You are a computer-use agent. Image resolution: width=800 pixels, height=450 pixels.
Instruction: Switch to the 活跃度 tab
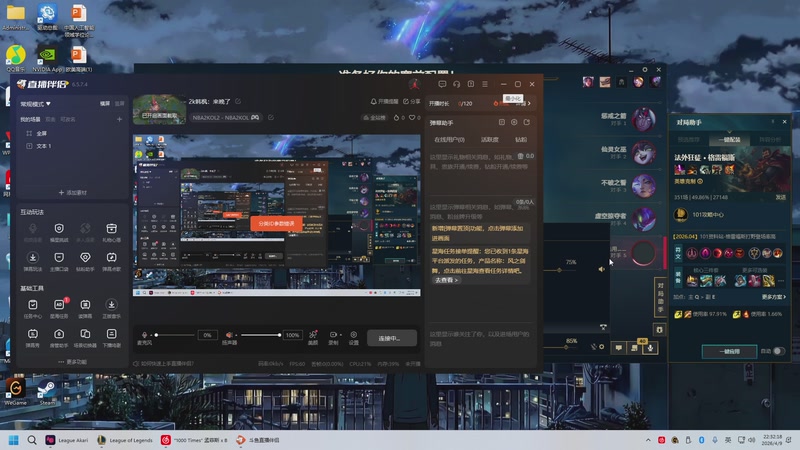(490, 139)
